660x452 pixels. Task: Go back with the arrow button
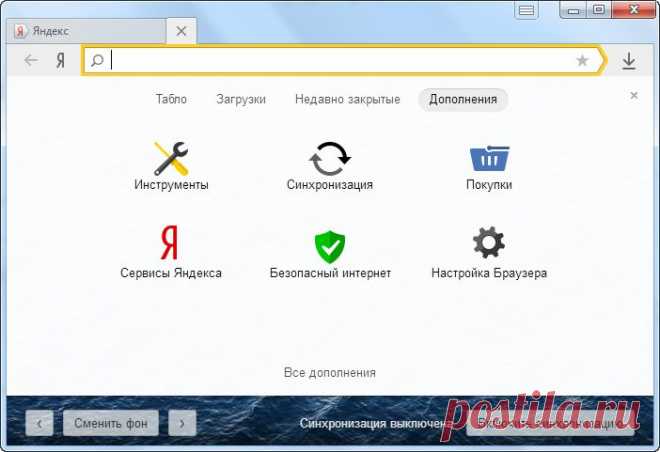point(31,61)
